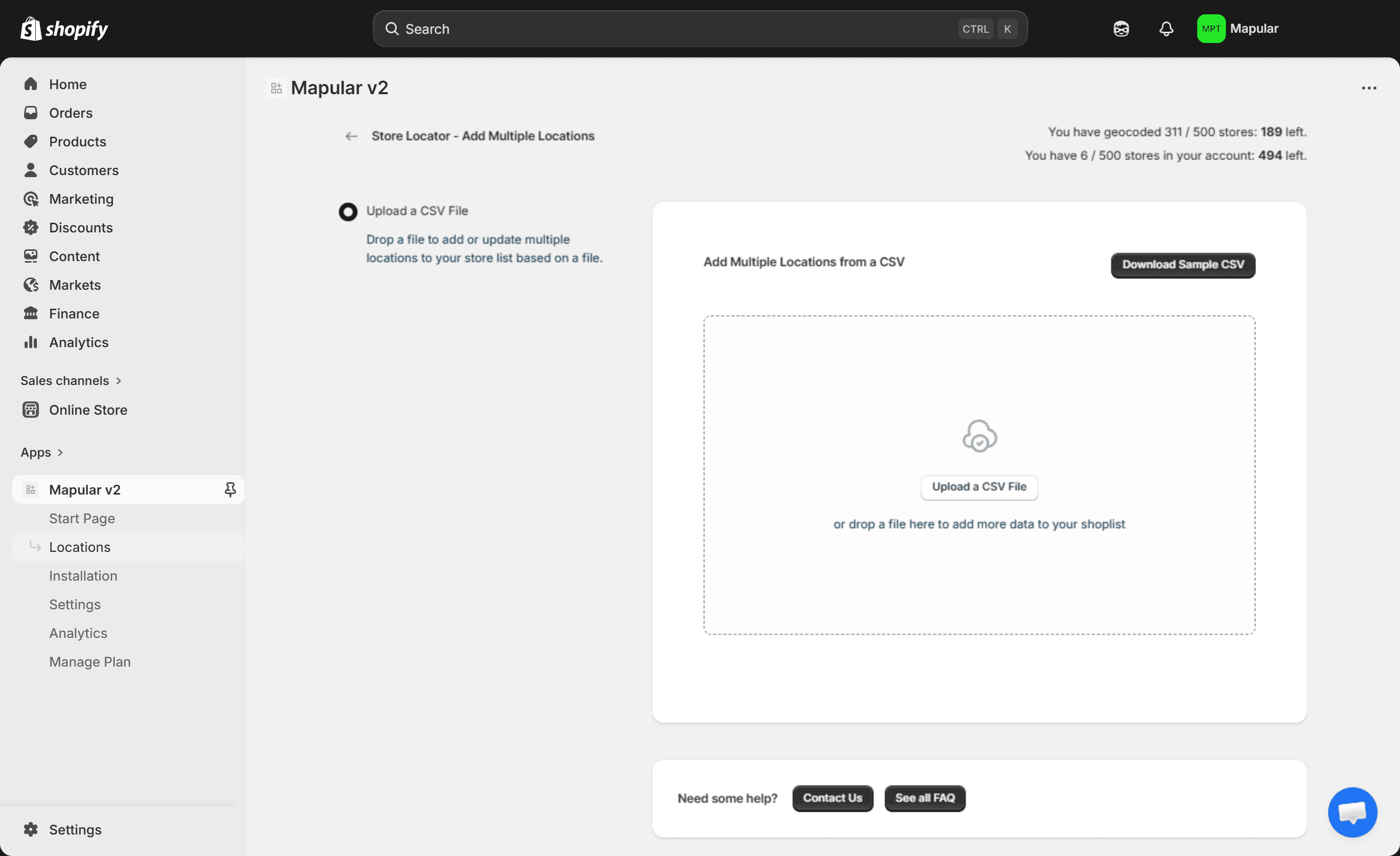Image resolution: width=1400 pixels, height=856 pixels.
Task: Unpin Mapular v2 from the sidebar
Action: coord(230,489)
